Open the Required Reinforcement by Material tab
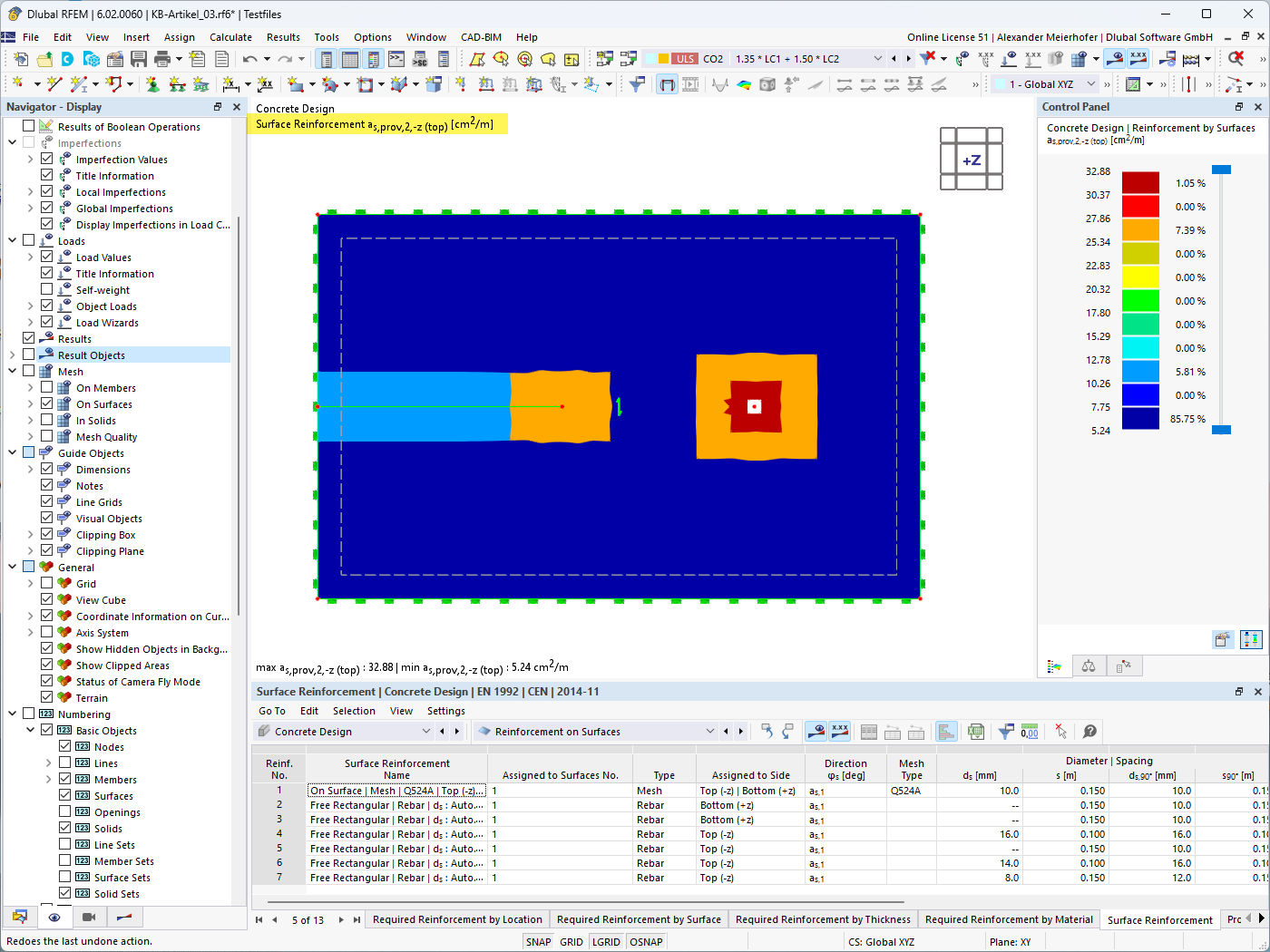Image resolution: width=1270 pixels, height=952 pixels. click(1009, 919)
